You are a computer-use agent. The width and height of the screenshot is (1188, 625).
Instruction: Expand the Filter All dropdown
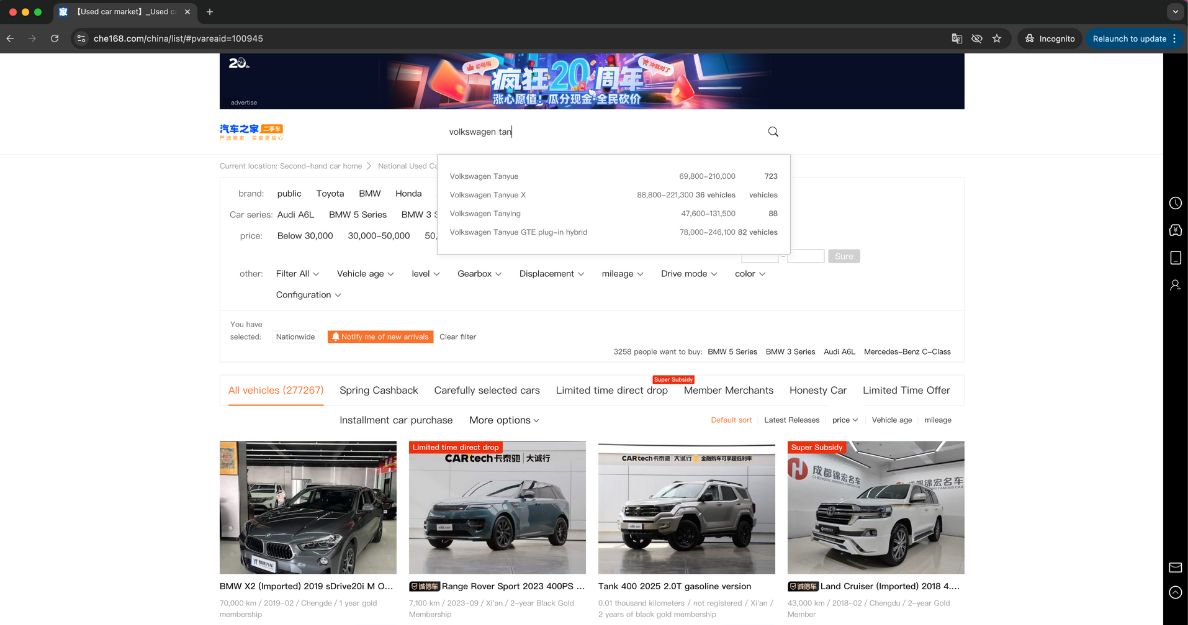pos(297,274)
